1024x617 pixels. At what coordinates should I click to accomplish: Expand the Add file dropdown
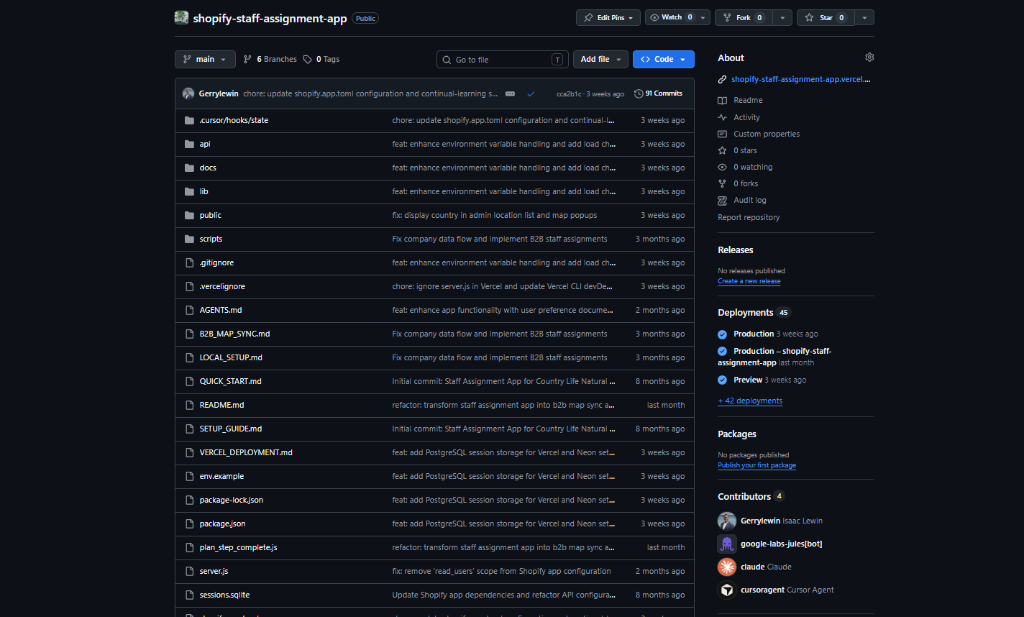click(x=601, y=59)
